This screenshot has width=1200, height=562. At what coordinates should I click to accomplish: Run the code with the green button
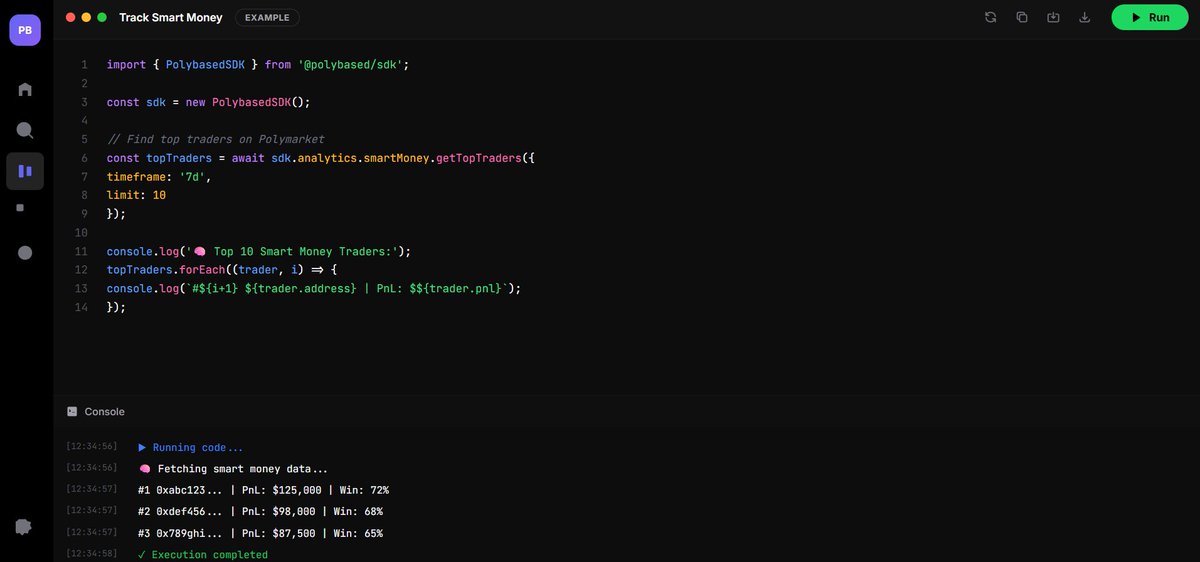pos(1149,17)
